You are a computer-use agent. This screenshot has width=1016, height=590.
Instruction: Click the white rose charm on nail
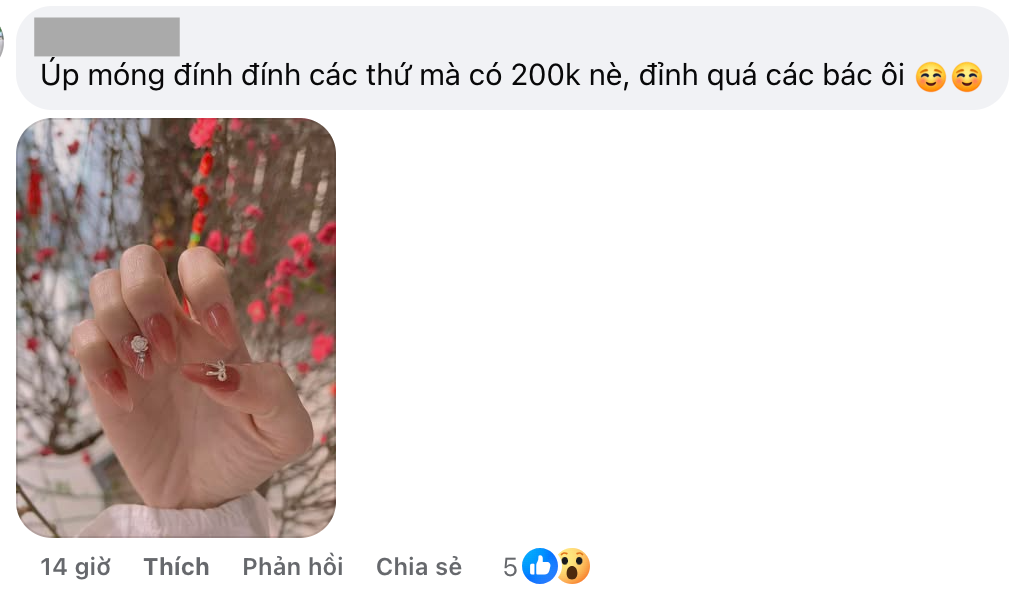pyautogui.click(x=140, y=344)
